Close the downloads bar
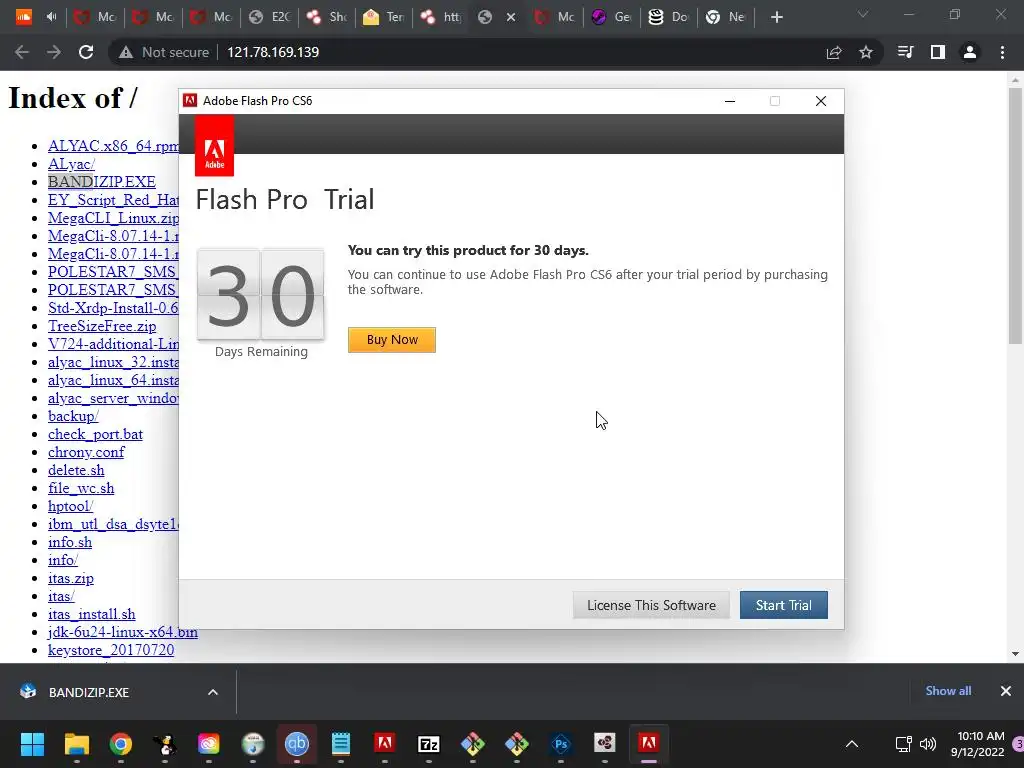Viewport: 1024px width, 768px height. (1006, 691)
